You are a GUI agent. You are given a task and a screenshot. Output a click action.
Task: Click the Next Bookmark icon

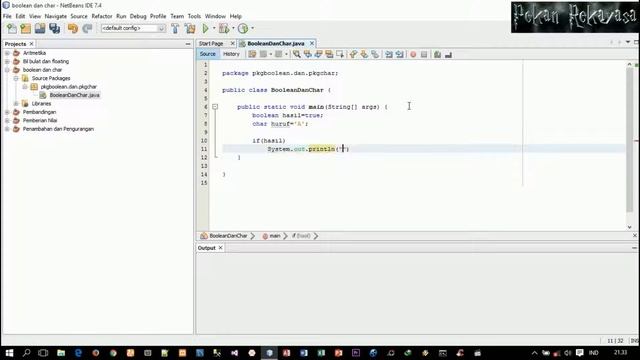(364, 54)
